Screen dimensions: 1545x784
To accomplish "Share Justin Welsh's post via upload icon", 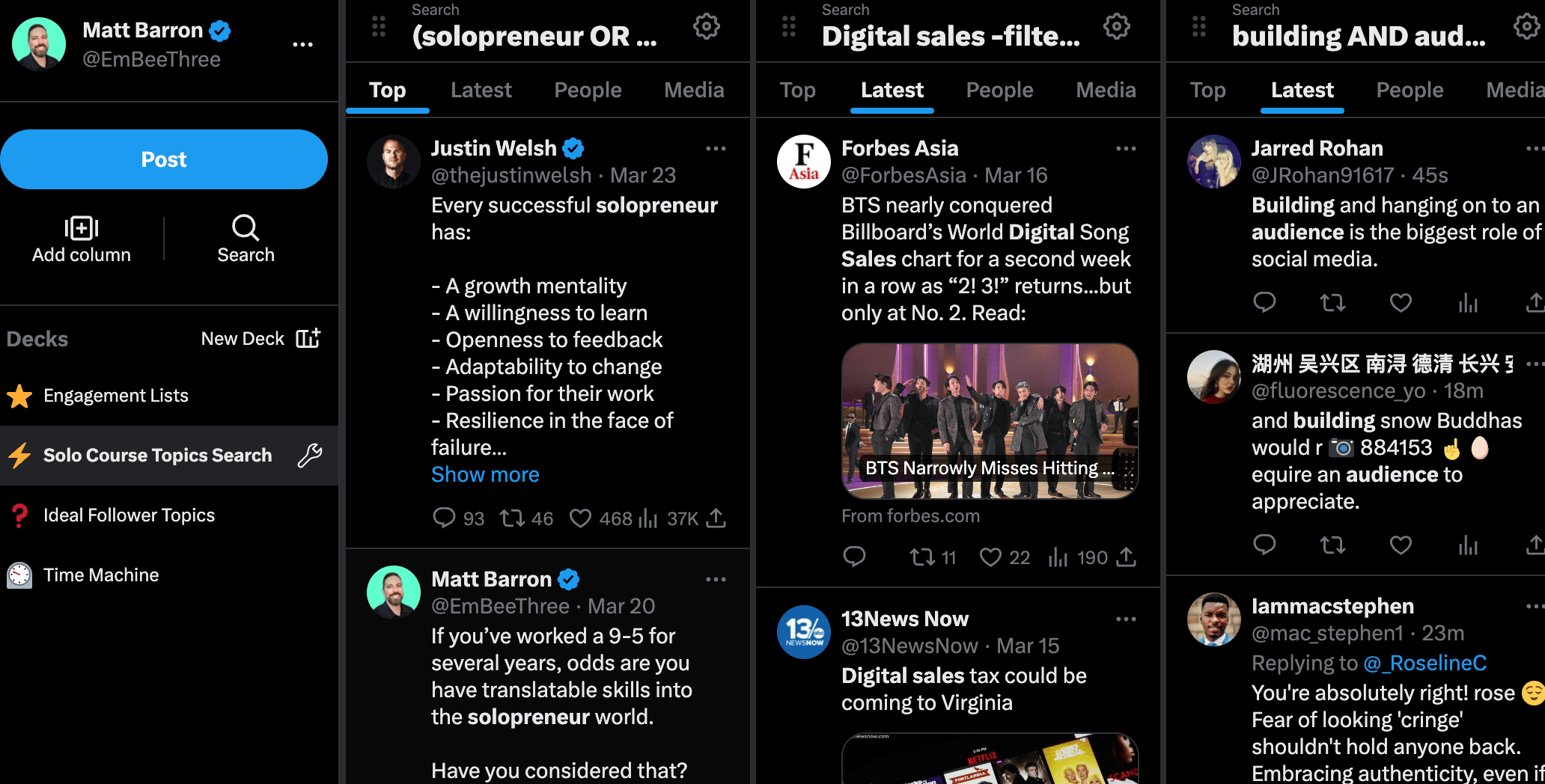I will pyautogui.click(x=716, y=518).
